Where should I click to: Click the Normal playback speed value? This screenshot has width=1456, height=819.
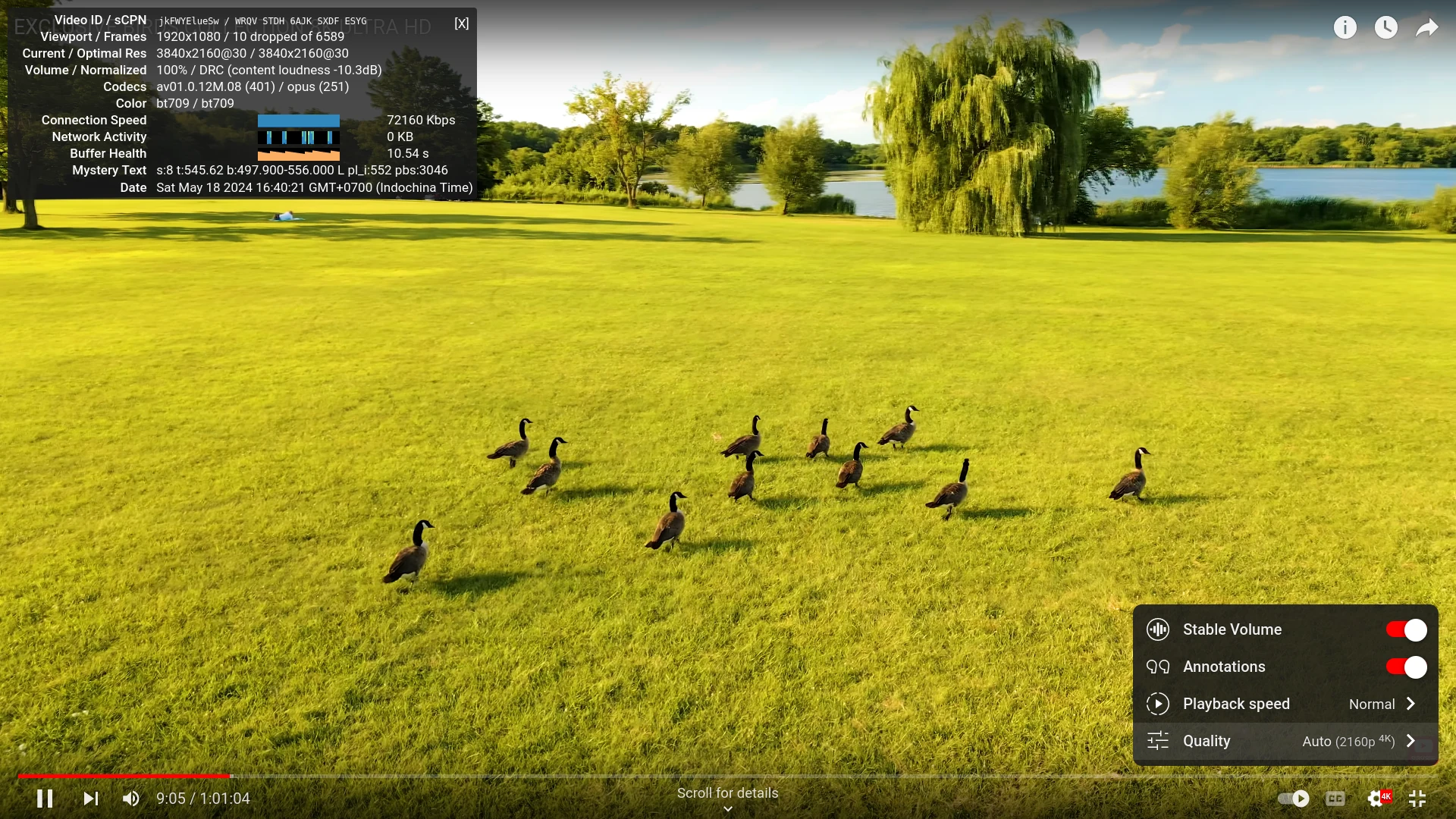[1372, 704]
